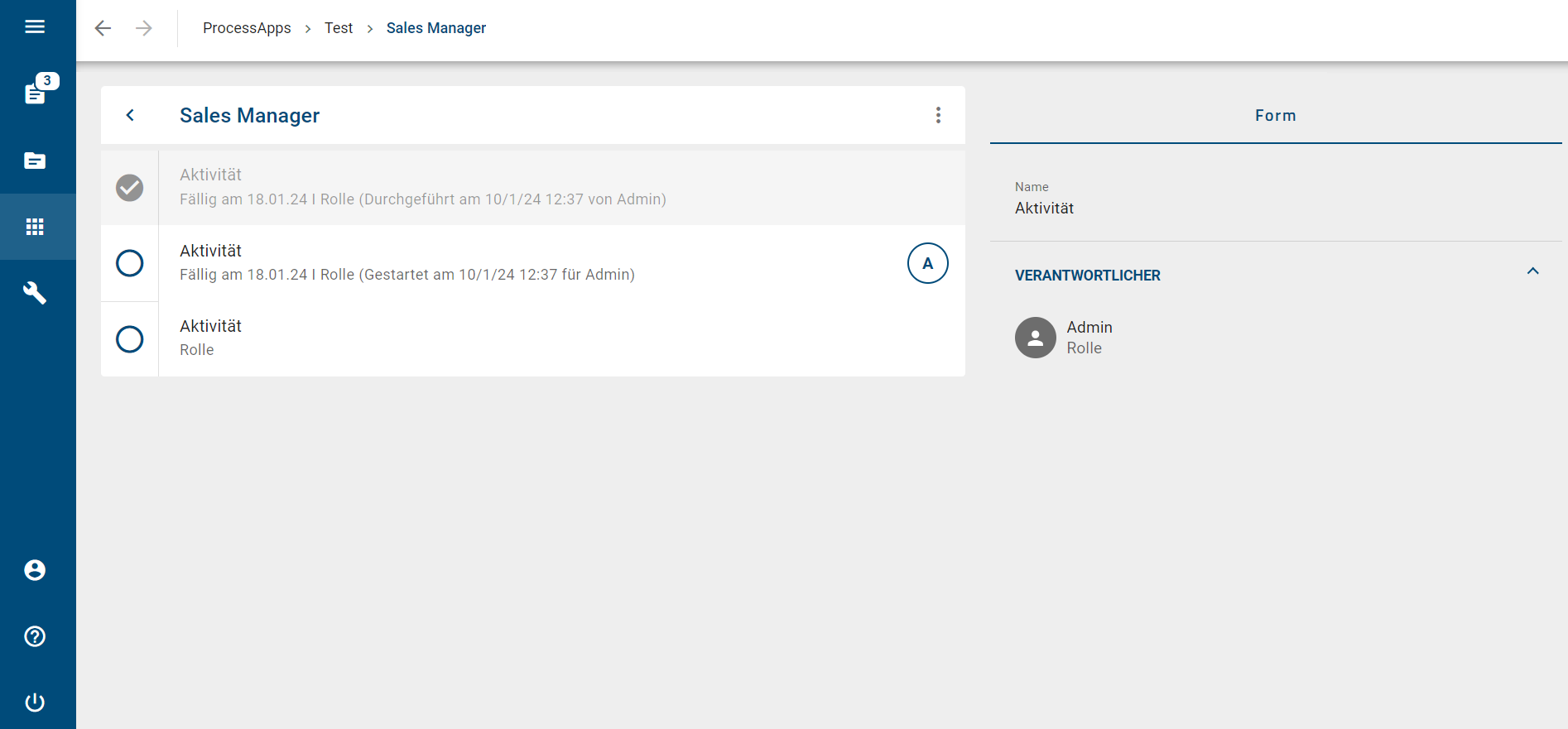This screenshot has width=1568, height=729.
Task: Open the user profile icon in sidebar
Action: click(35, 570)
